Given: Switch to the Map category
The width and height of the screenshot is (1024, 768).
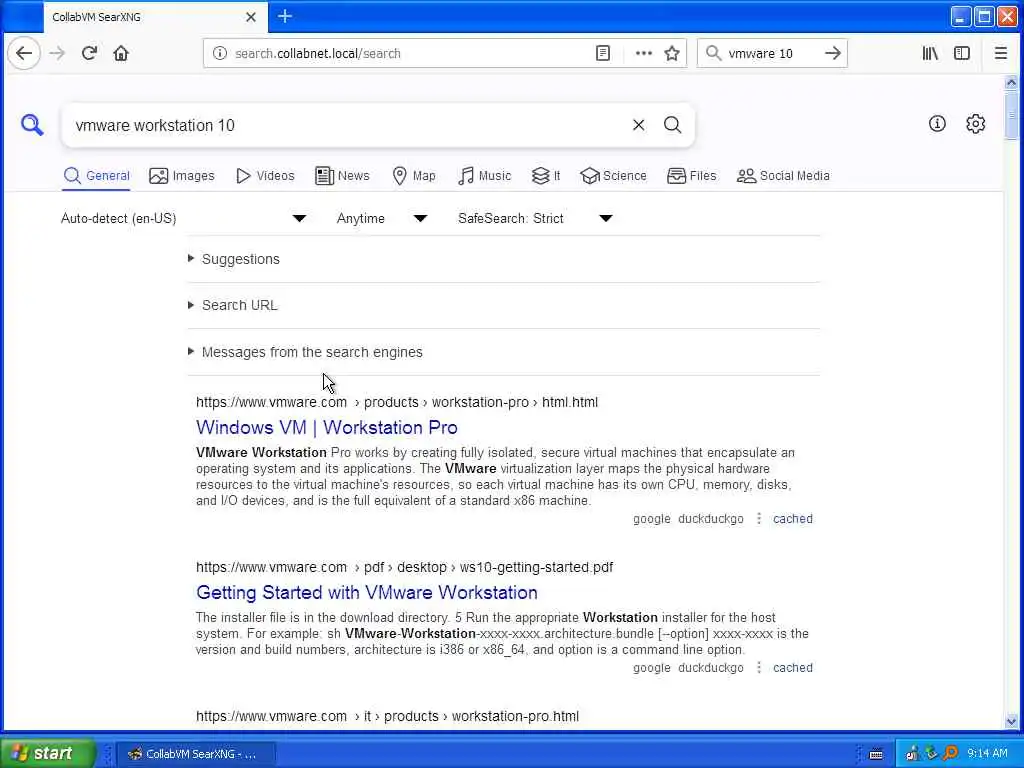Looking at the screenshot, I should point(414,176).
